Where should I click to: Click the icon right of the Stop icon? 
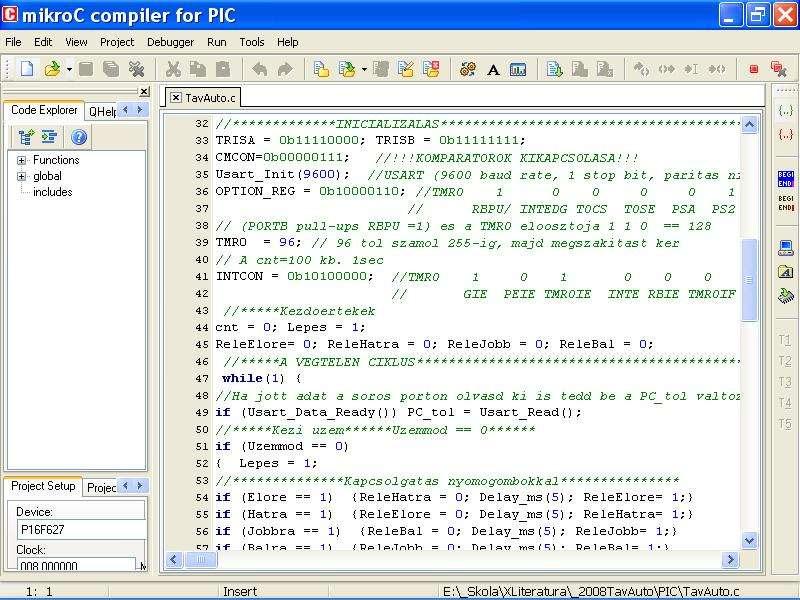click(779, 69)
